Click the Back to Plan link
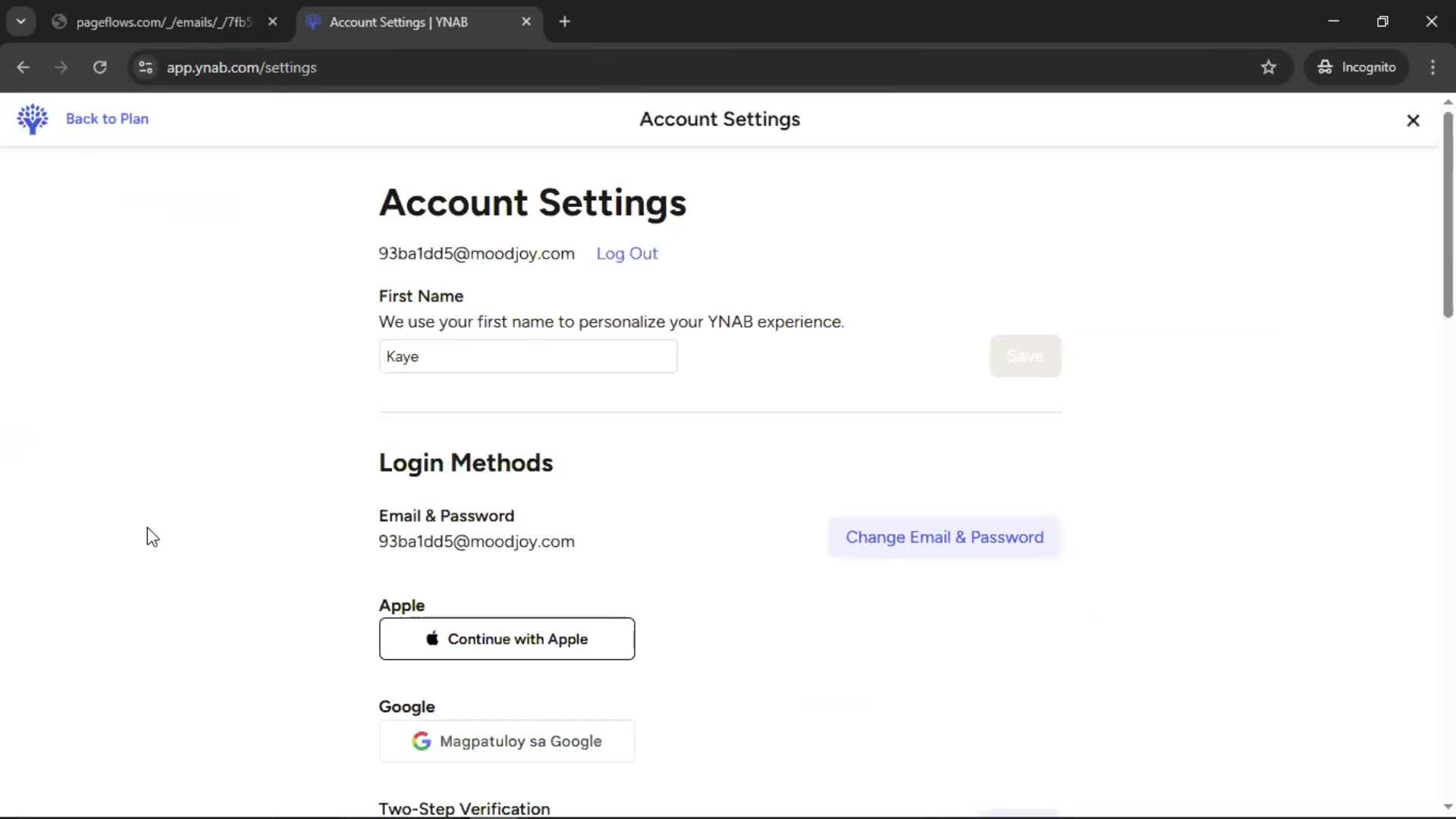Screen dimensions: 1456x819 coord(107,119)
